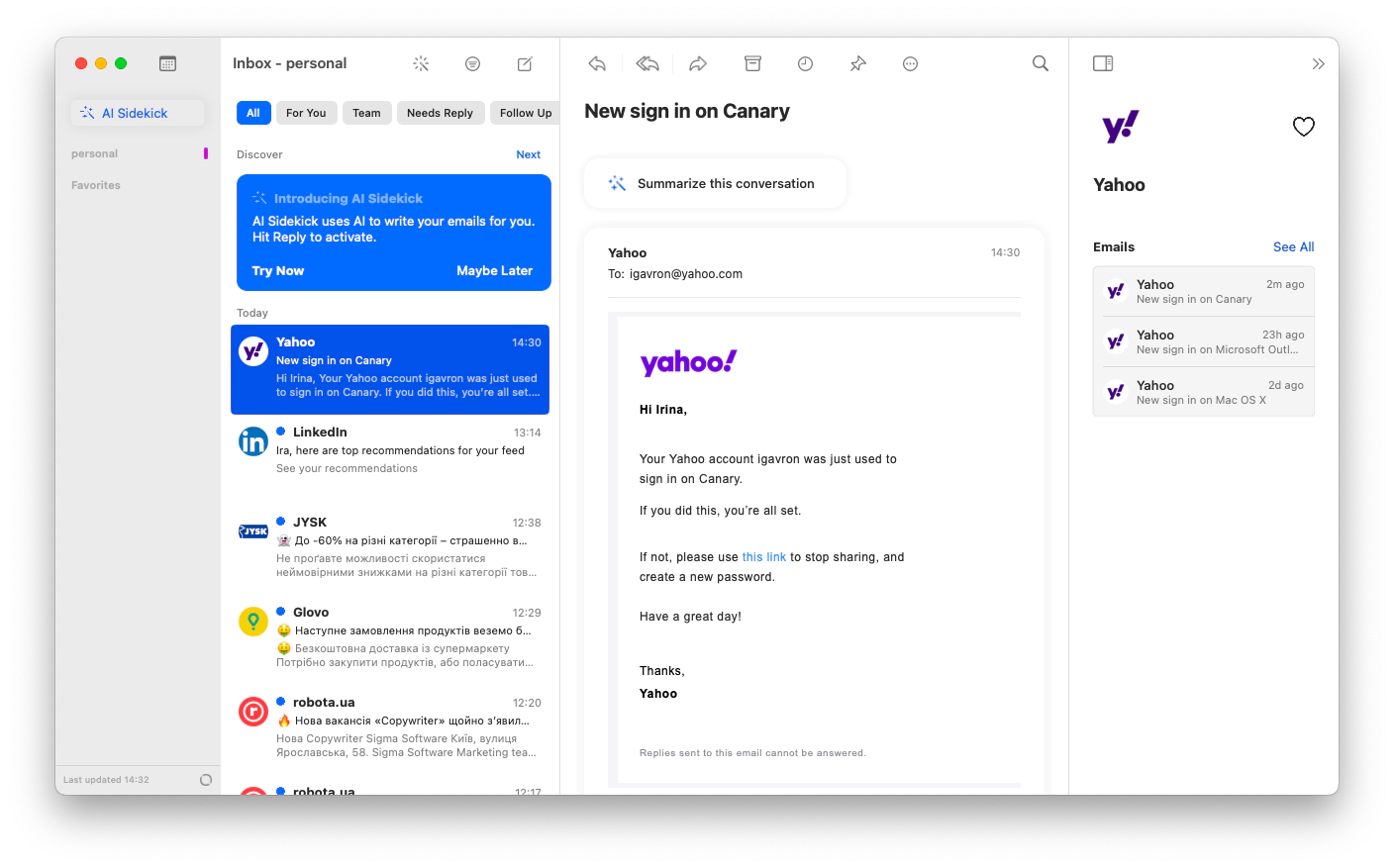Collapse the right panel with the double chevron
This screenshot has width=1394, height=868.
pos(1319,63)
